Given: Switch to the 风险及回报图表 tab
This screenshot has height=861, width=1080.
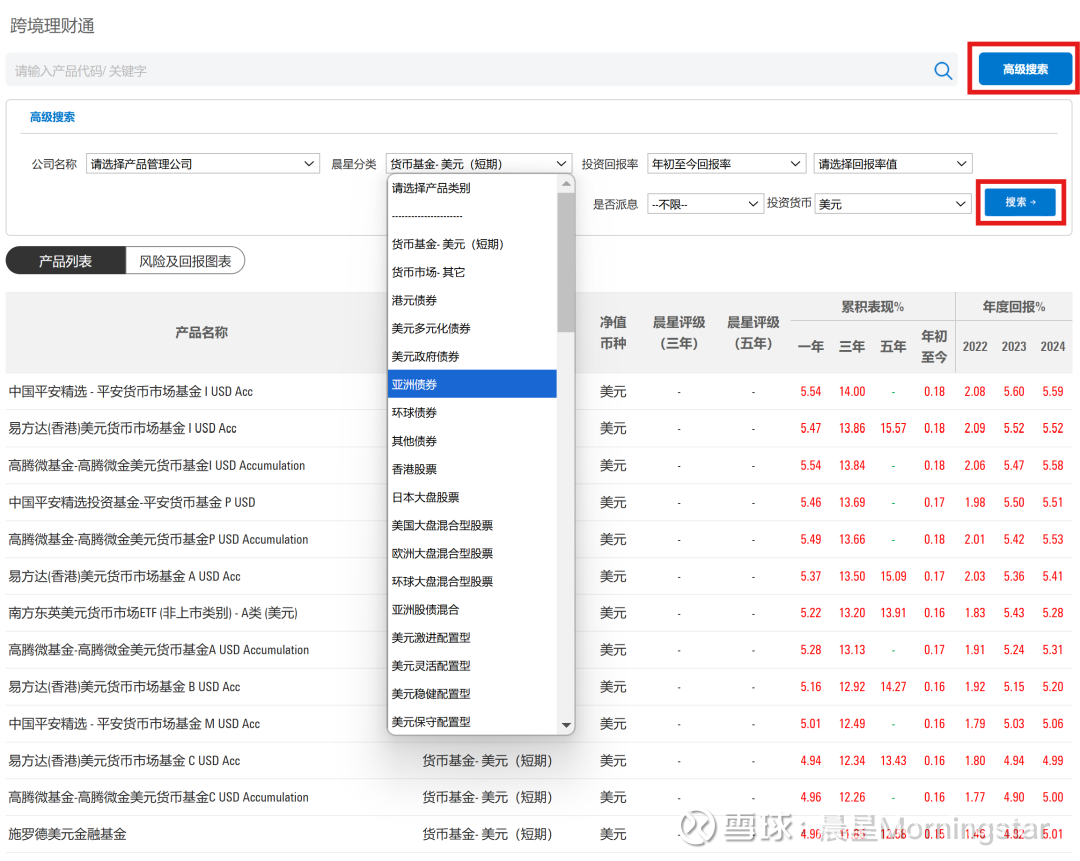Looking at the screenshot, I should coord(185,260).
